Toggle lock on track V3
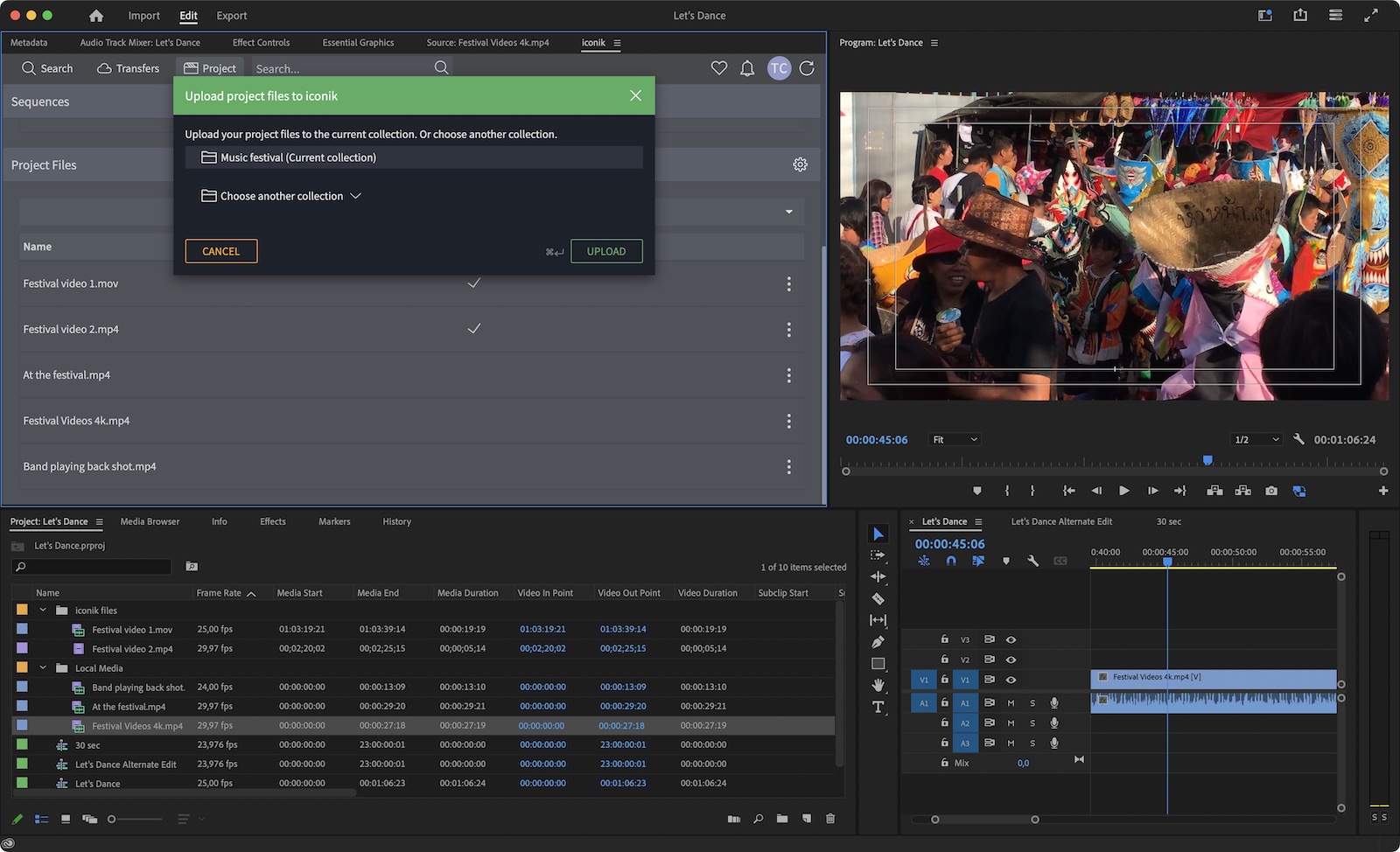The width and height of the screenshot is (1400, 852). point(944,639)
